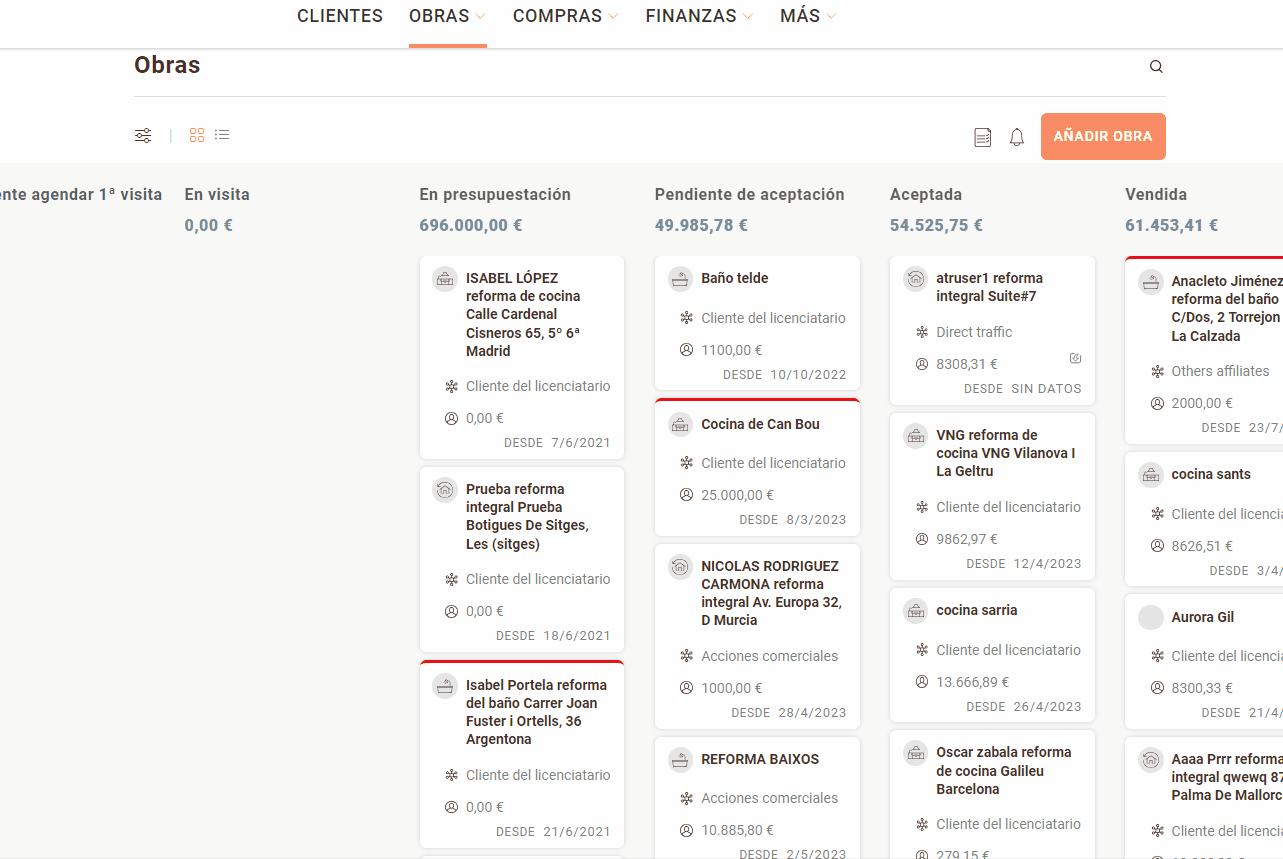Screen dimensions: 1283x859
Task: Click kitchen icon on Cocina de Can Bou
Action: [680, 425]
